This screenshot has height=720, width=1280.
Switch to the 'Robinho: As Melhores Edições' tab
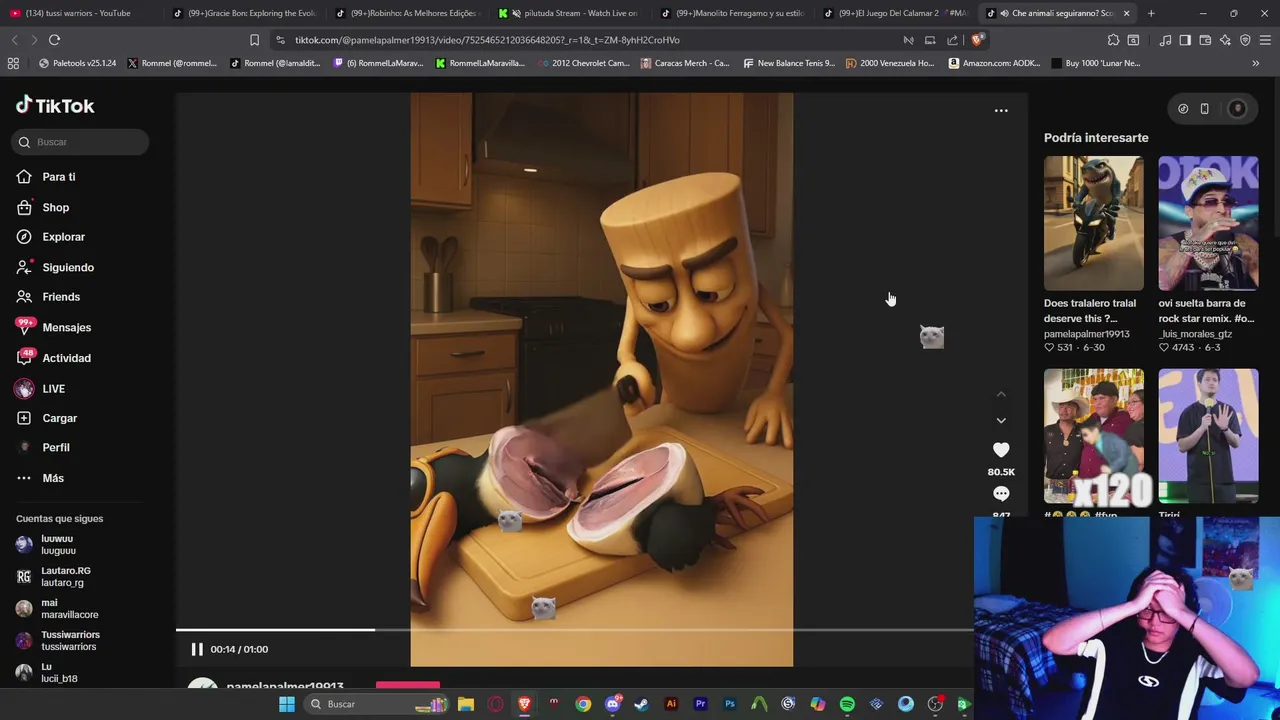click(x=408, y=13)
